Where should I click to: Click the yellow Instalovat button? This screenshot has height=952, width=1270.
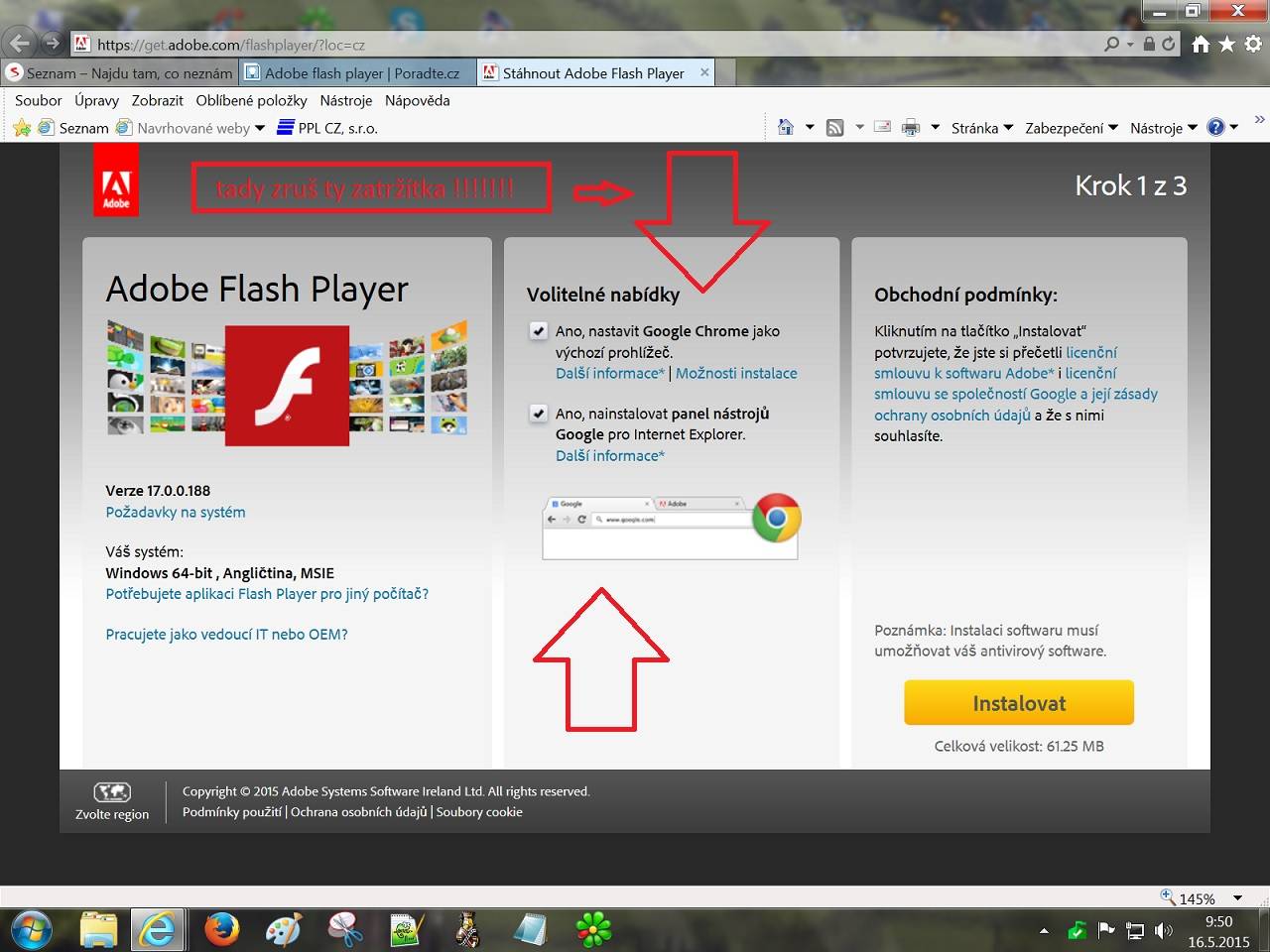click(x=1019, y=703)
